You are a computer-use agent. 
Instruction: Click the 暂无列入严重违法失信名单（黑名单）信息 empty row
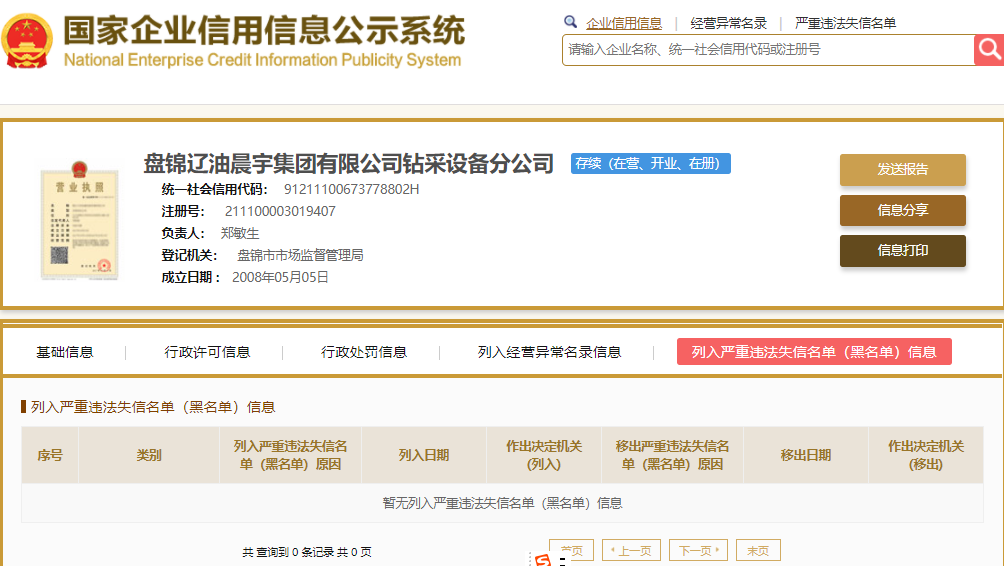click(503, 503)
